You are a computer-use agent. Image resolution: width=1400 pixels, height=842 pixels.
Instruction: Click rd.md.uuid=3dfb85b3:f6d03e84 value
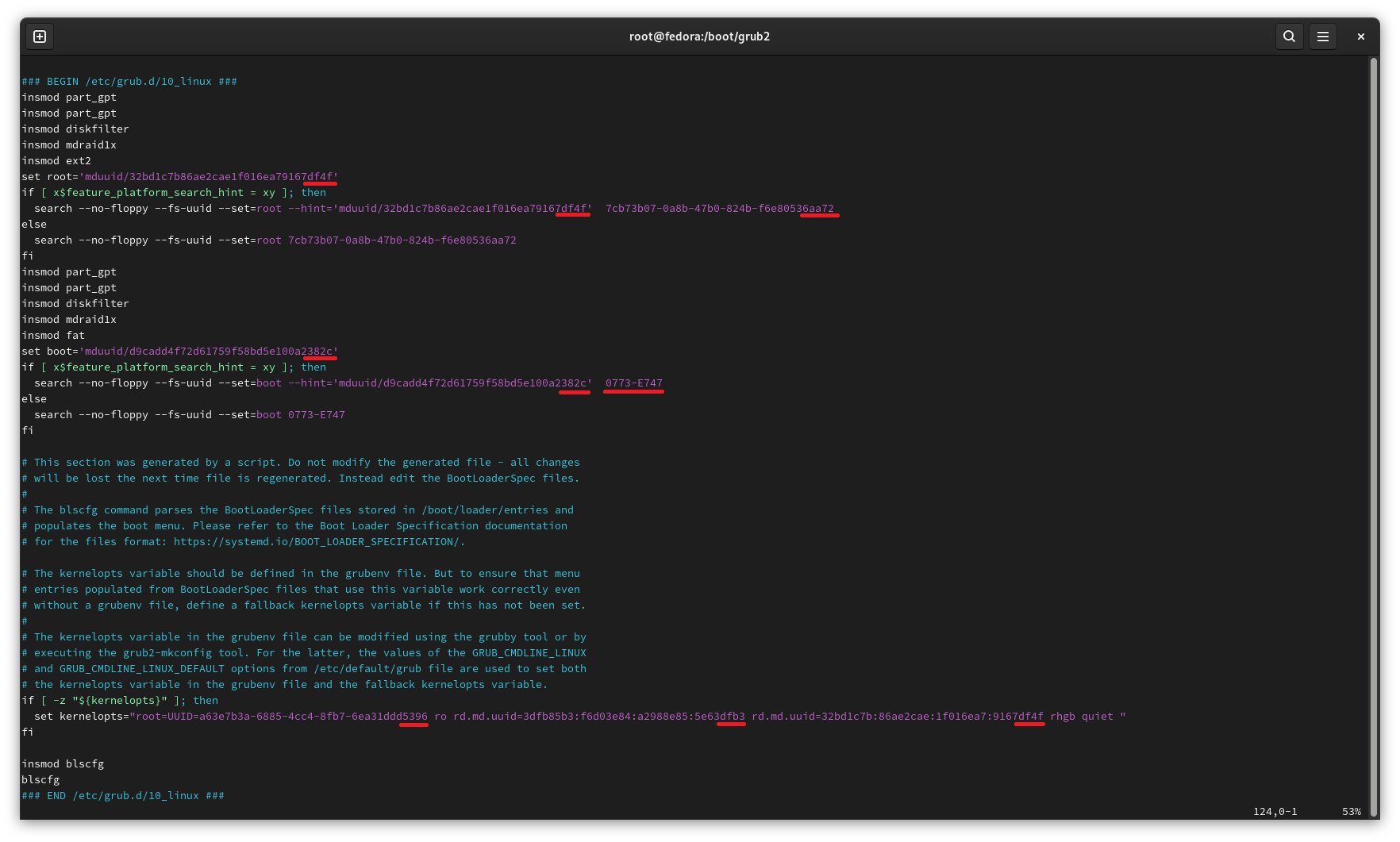point(599,716)
